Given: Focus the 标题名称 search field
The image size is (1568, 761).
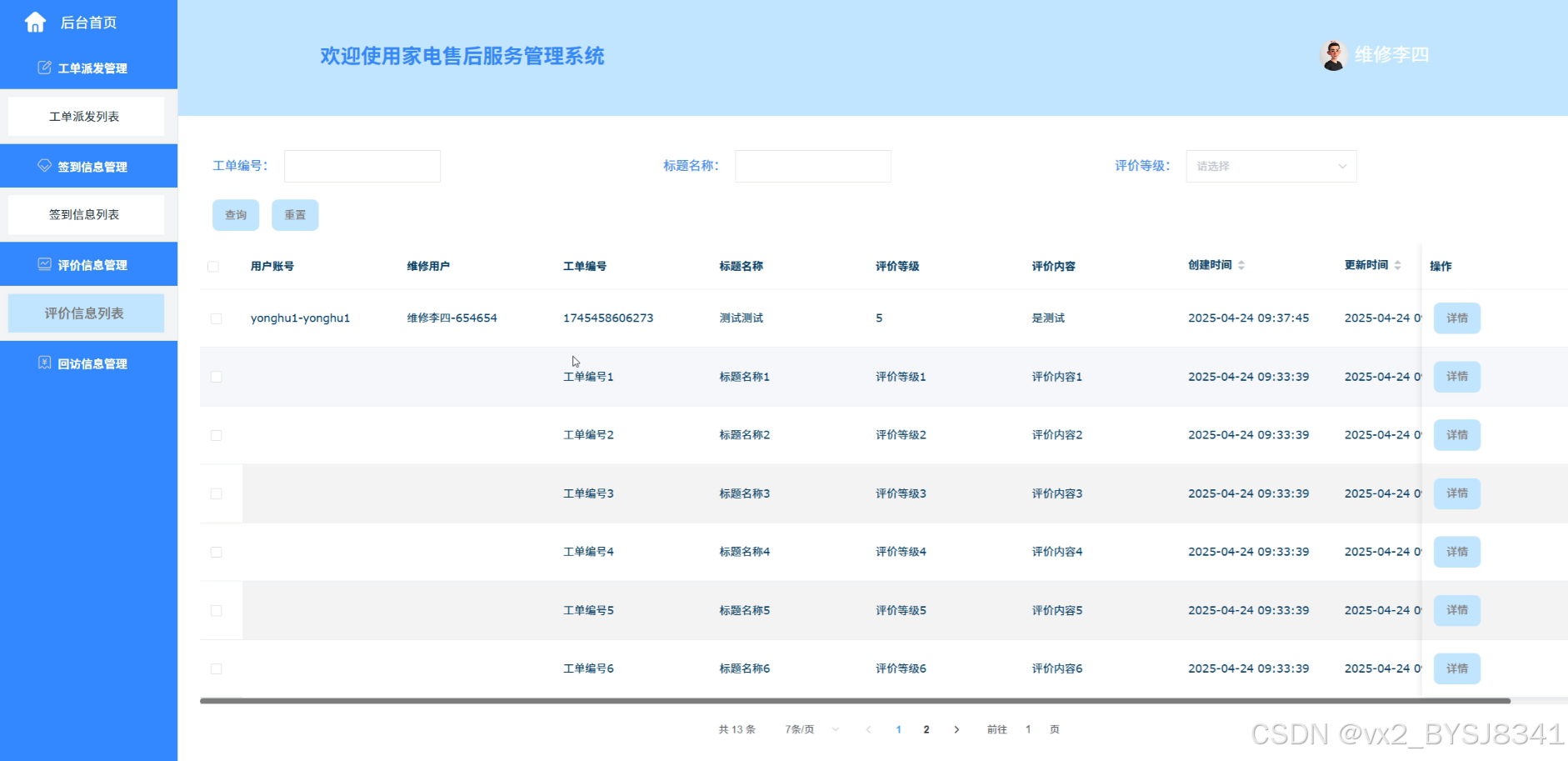Looking at the screenshot, I should [x=813, y=166].
